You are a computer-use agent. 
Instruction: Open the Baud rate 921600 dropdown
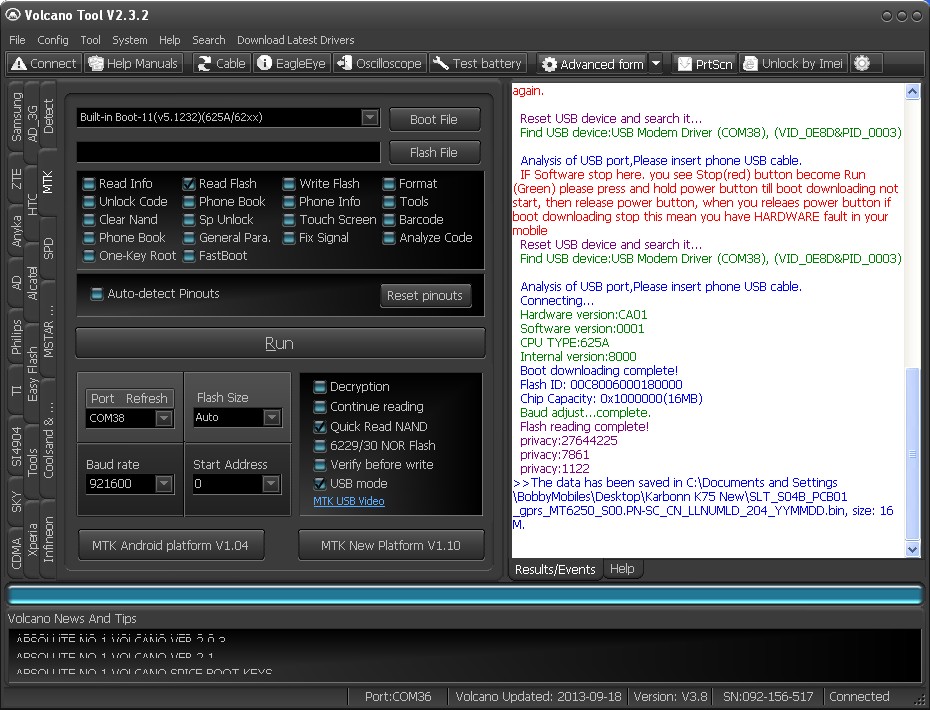coord(164,483)
